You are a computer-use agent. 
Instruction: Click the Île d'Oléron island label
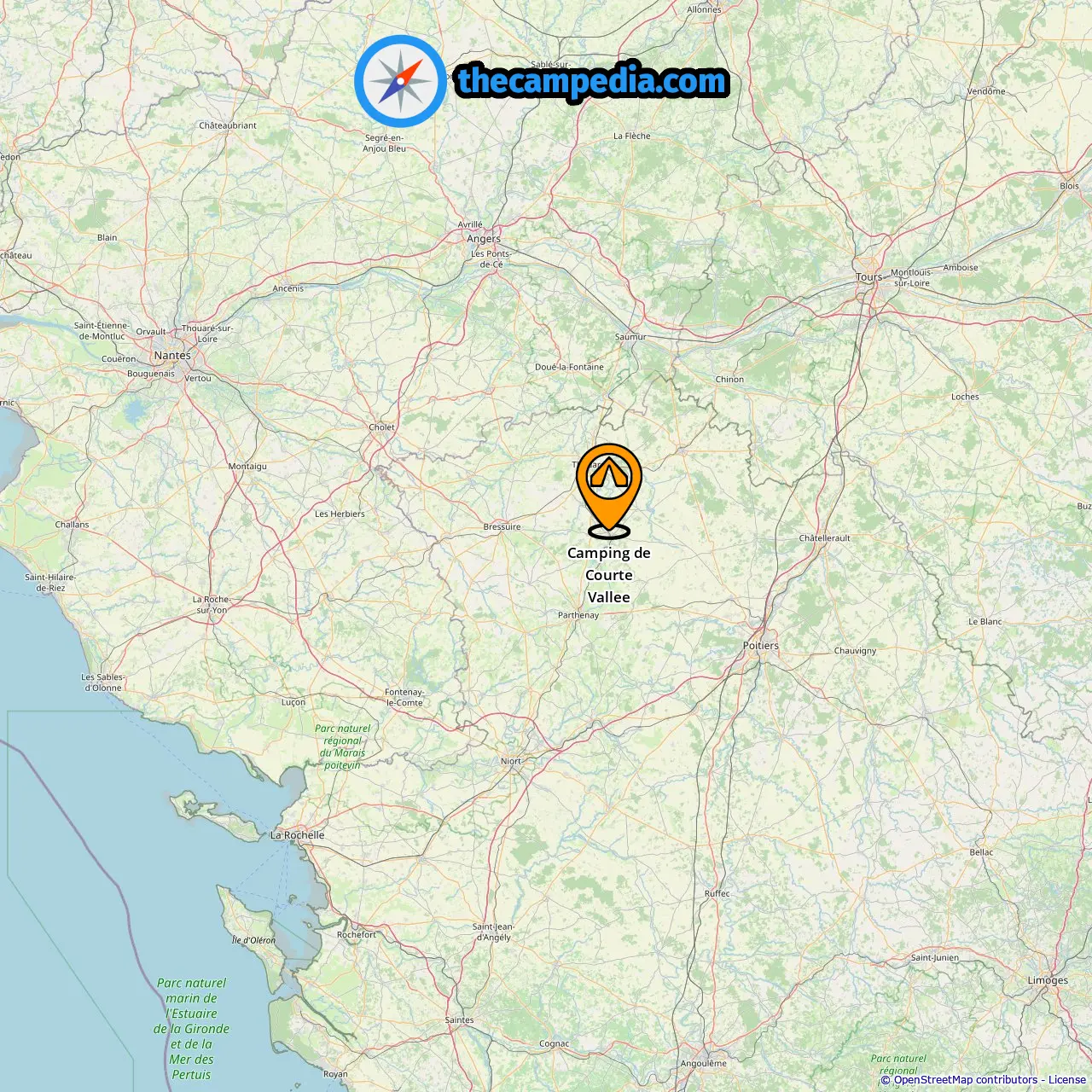click(x=254, y=940)
